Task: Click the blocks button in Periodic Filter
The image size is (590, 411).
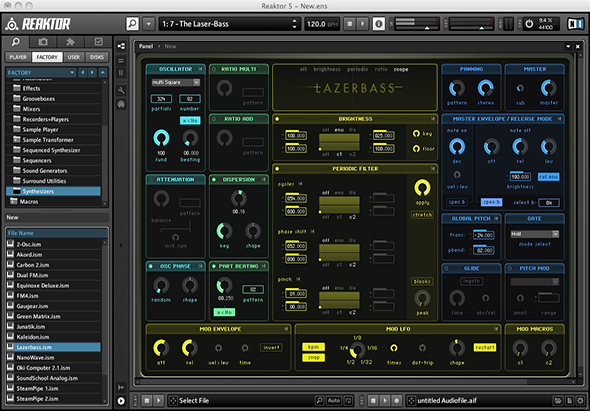Action: [x=422, y=282]
